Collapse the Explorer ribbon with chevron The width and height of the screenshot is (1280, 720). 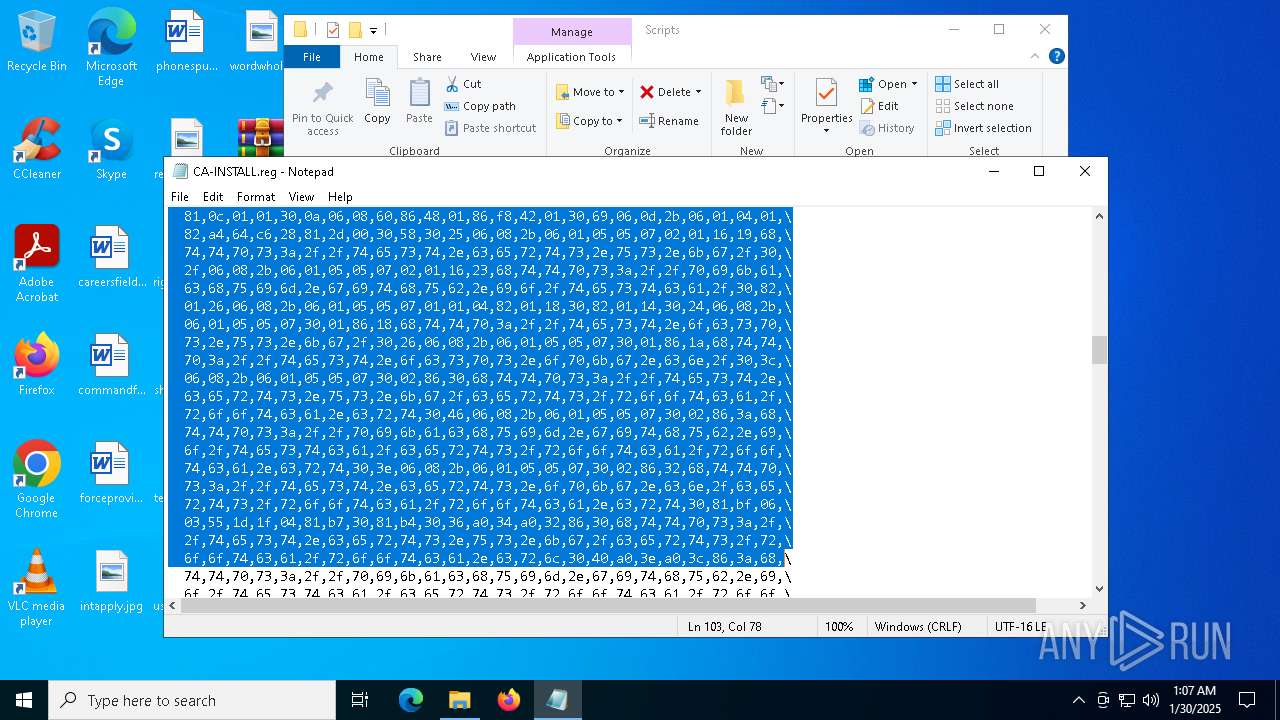1035,56
